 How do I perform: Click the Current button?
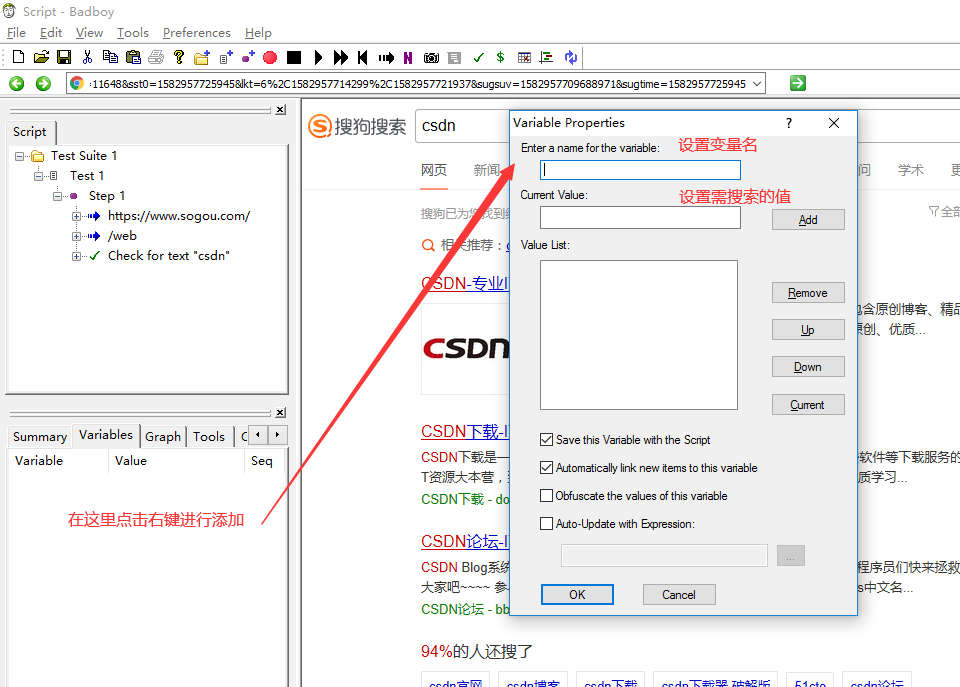[x=808, y=405]
